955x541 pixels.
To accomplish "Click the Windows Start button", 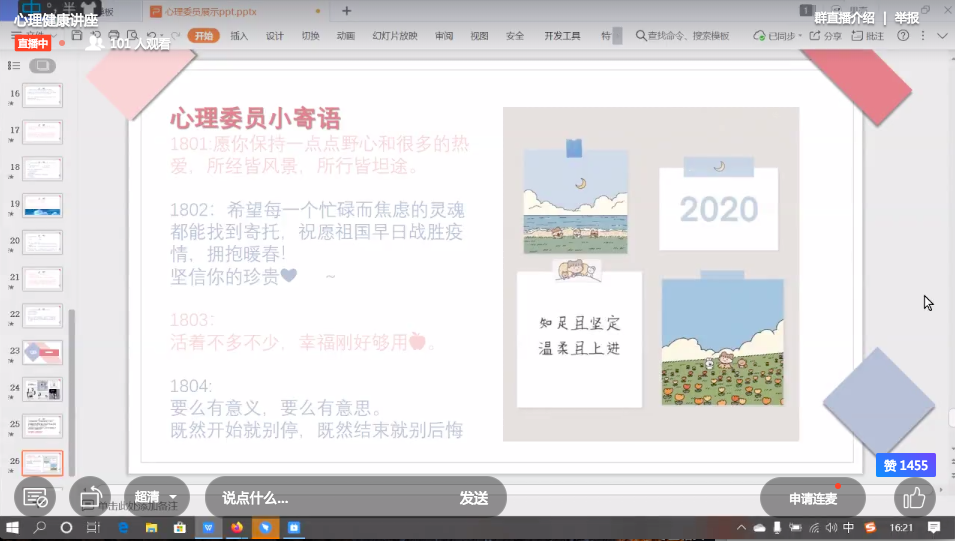I will point(13,527).
